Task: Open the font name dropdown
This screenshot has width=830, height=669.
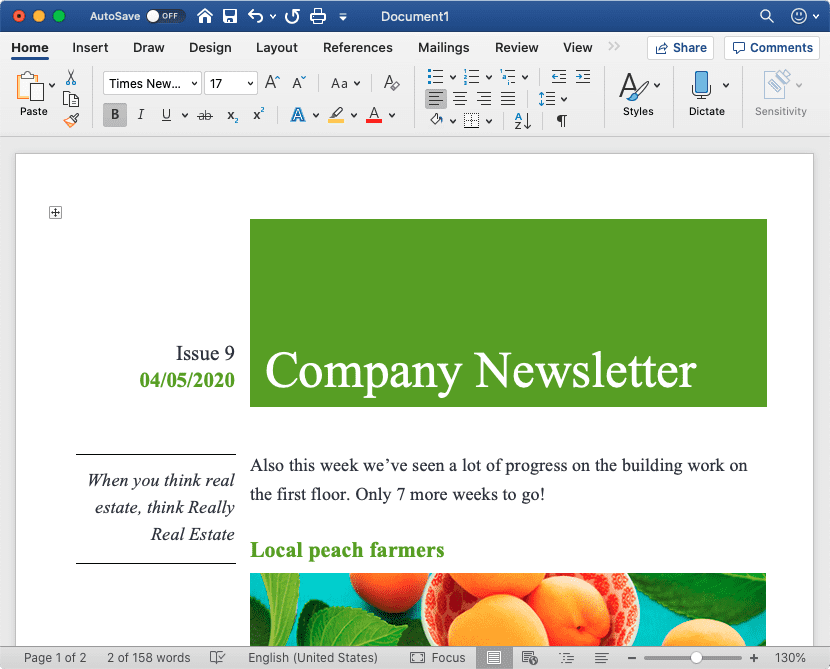Action: (x=194, y=84)
